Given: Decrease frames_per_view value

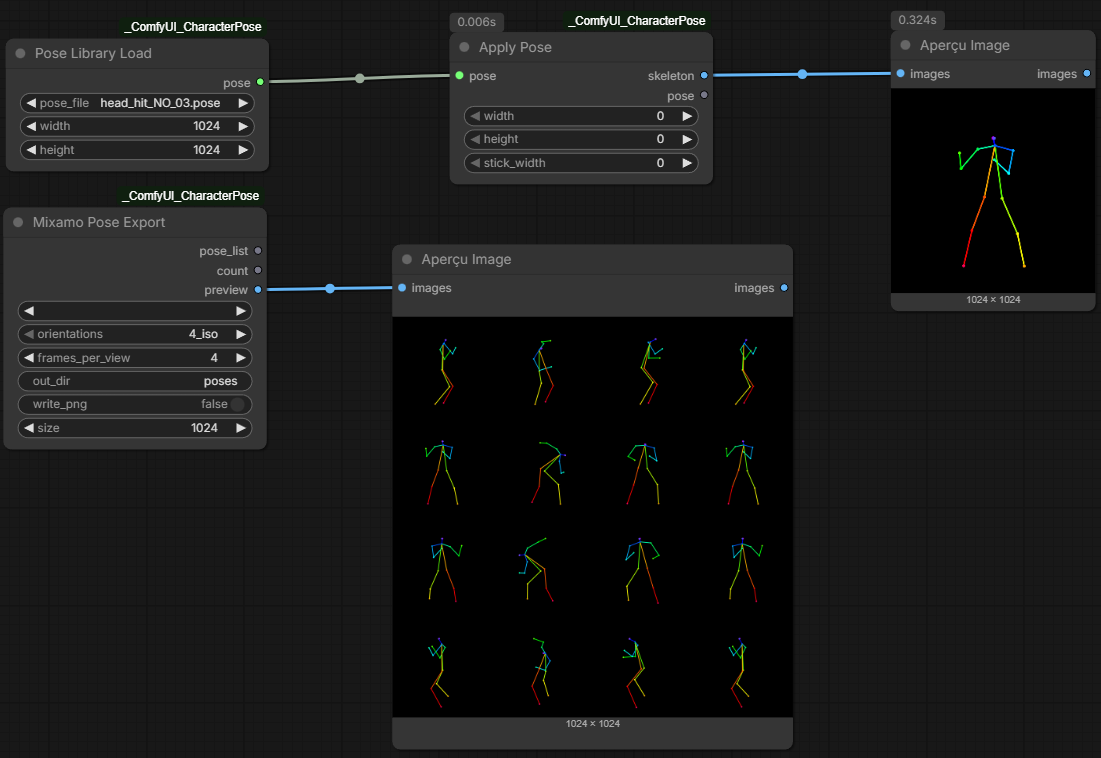Looking at the screenshot, I should coord(29,358).
